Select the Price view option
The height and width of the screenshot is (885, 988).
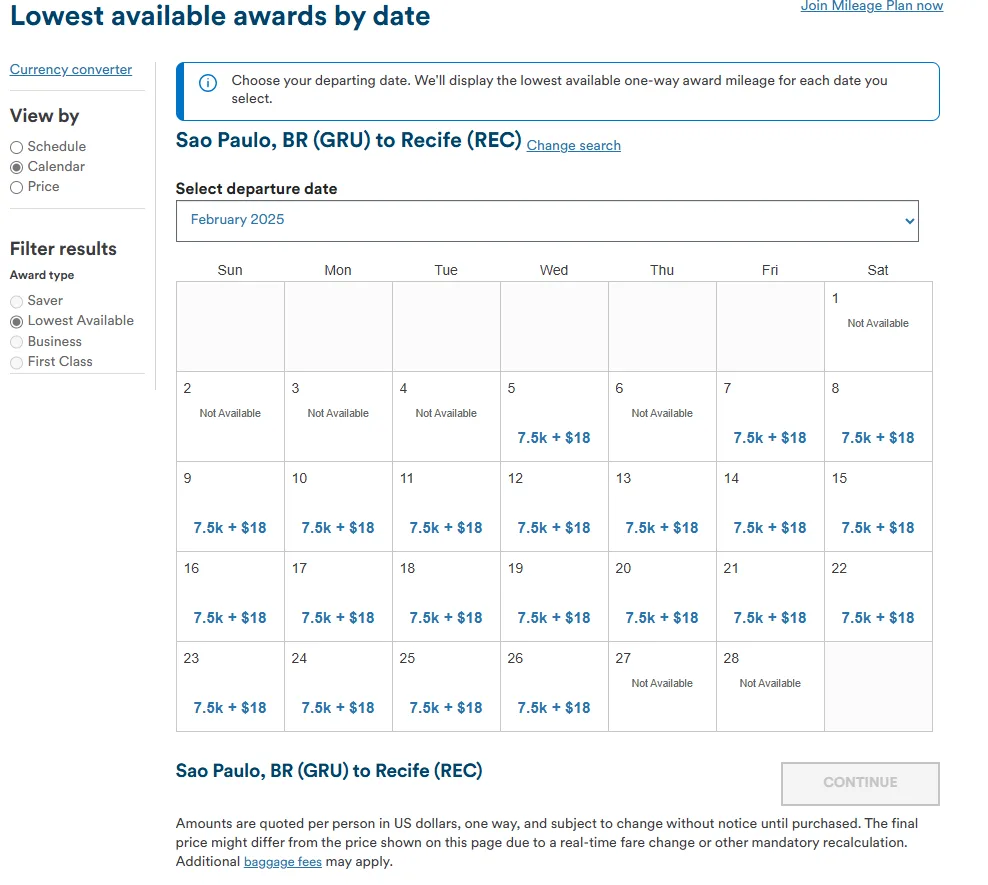tap(16, 187)
